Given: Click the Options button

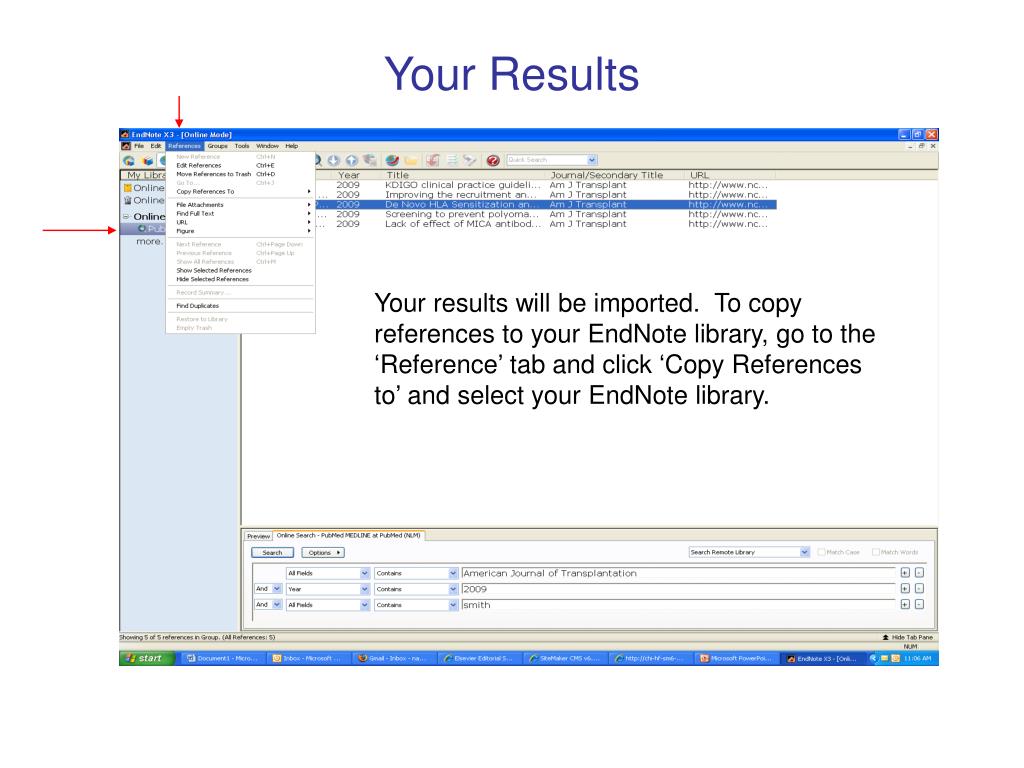Looking at the screenshot, I should pos(323,552).
